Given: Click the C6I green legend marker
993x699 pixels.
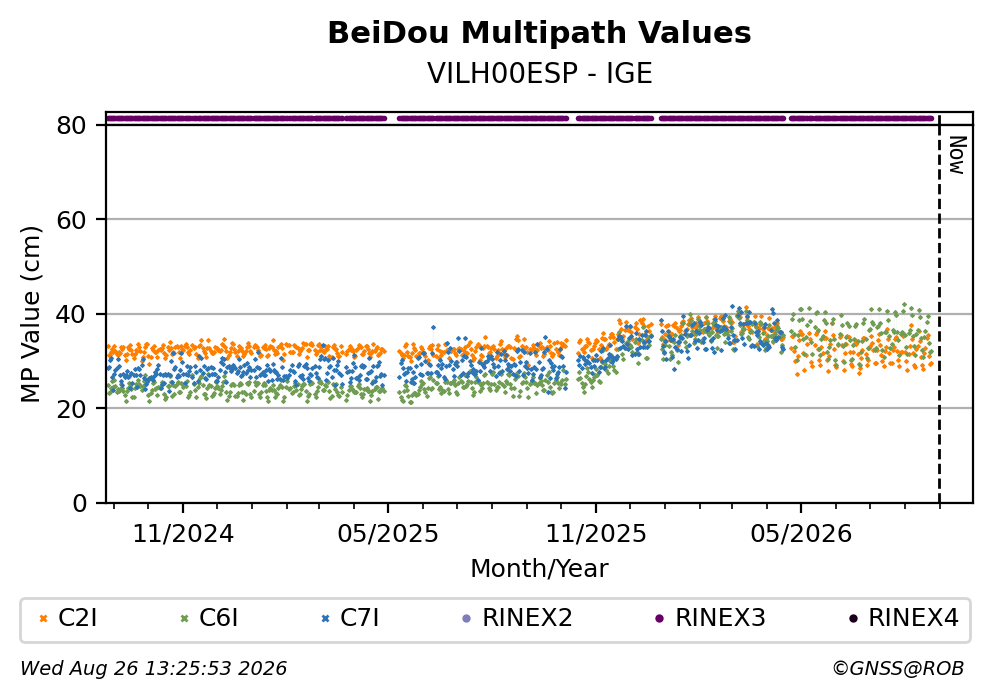Looking at the screenshot, I should [x=184, y=619].
